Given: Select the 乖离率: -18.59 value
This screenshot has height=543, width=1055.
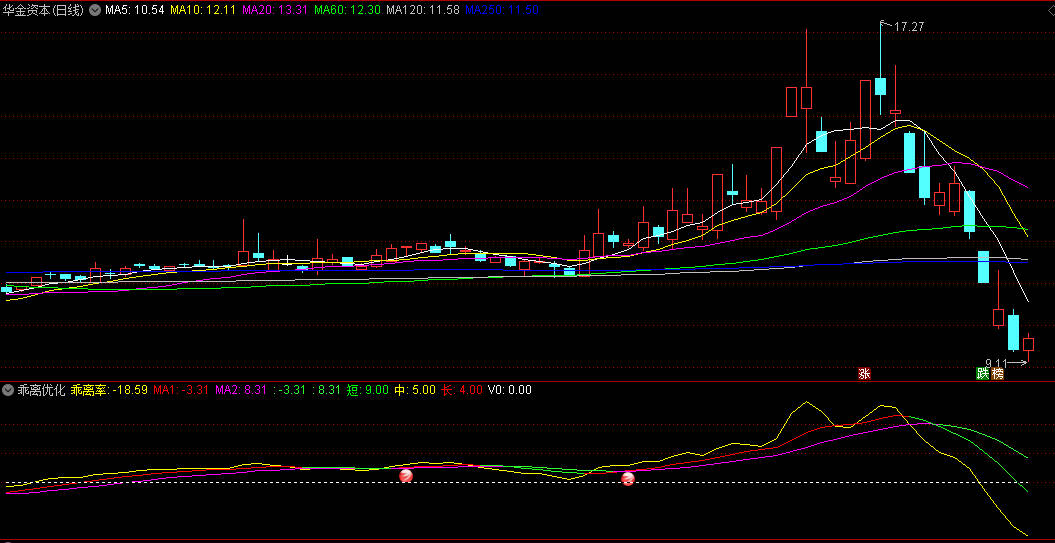Looking at the screenshot, I should (109, 390).
